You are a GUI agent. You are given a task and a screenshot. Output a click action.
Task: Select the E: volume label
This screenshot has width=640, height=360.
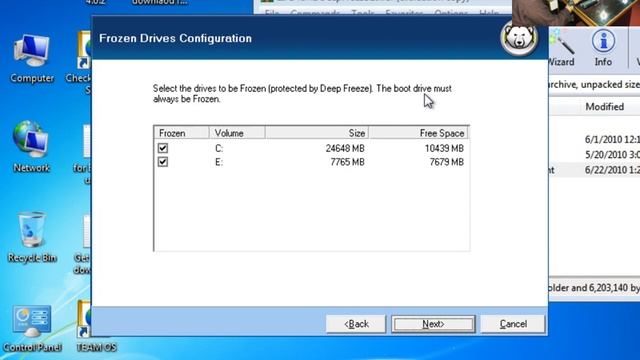(x=219, y=162)
